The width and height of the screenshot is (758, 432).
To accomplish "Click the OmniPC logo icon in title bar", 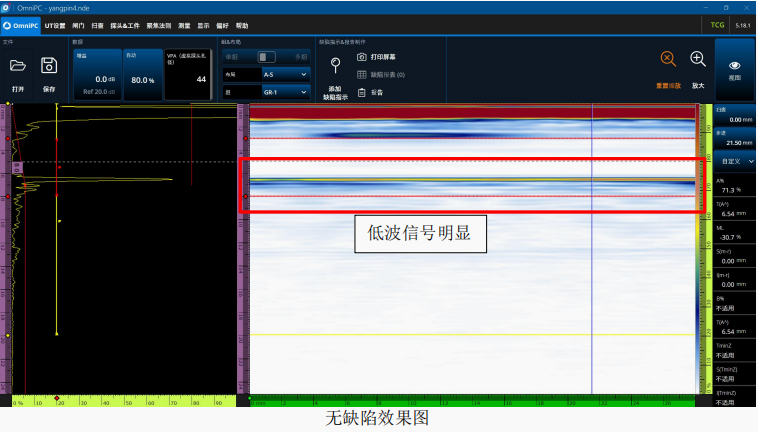I will coord(5,8).
